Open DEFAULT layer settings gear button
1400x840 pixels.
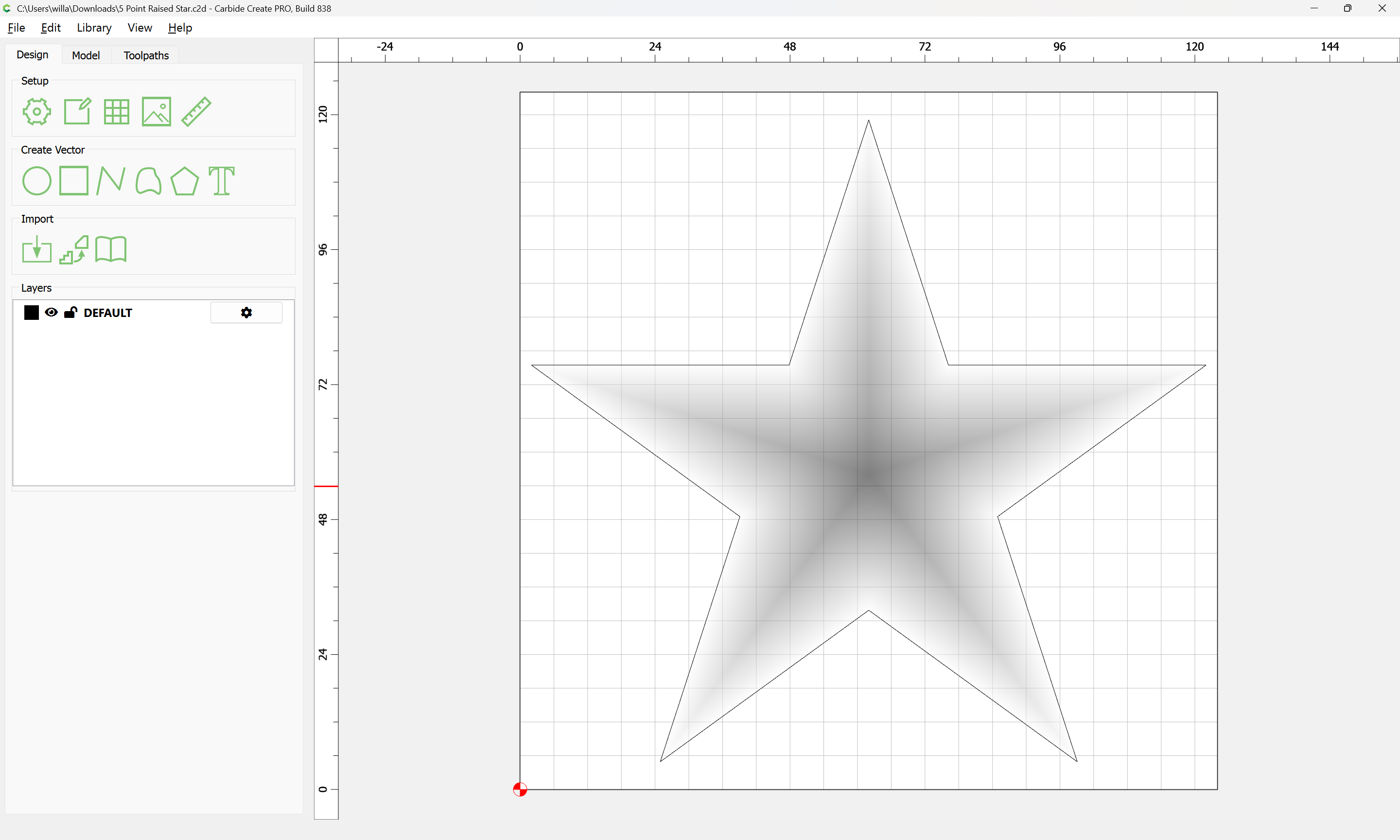point(246,313)
